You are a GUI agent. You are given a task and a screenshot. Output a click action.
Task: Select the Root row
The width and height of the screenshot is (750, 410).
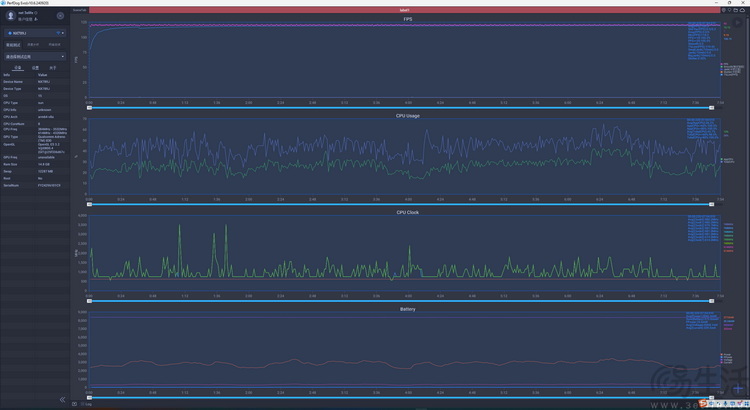[x=35, y=178]
